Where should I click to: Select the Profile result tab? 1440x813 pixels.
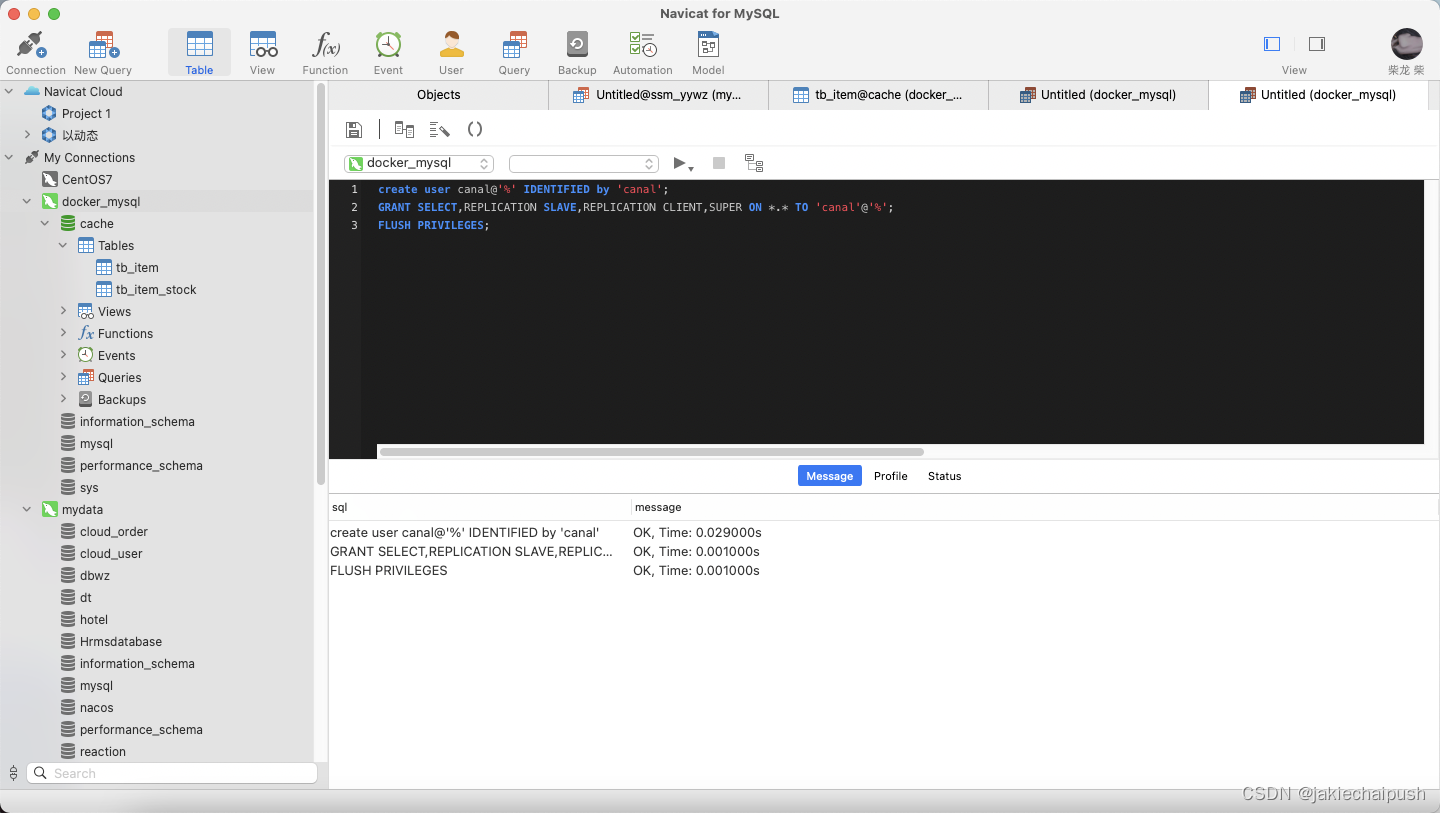click(x=890, y=476)
